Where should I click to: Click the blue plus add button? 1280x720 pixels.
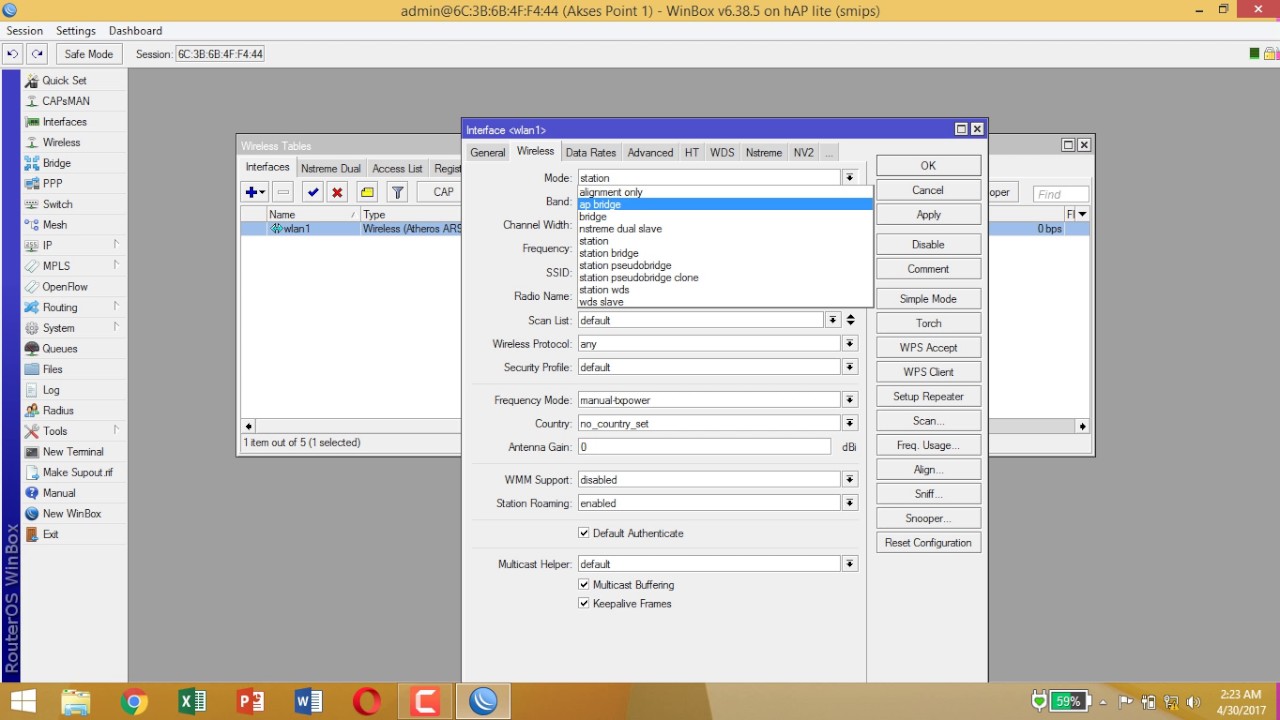pos(255,192)
